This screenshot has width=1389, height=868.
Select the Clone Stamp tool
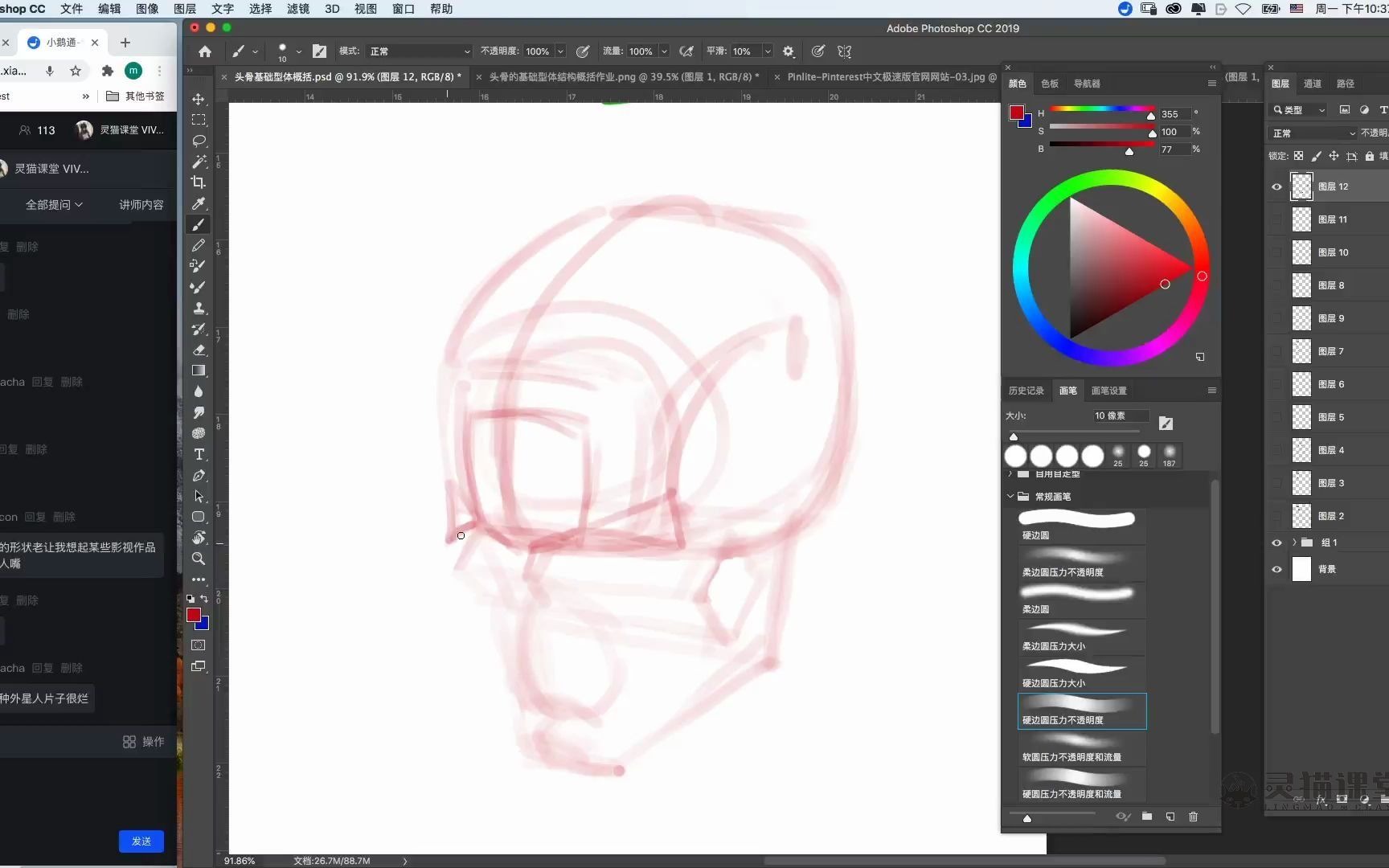coord(199,308)
